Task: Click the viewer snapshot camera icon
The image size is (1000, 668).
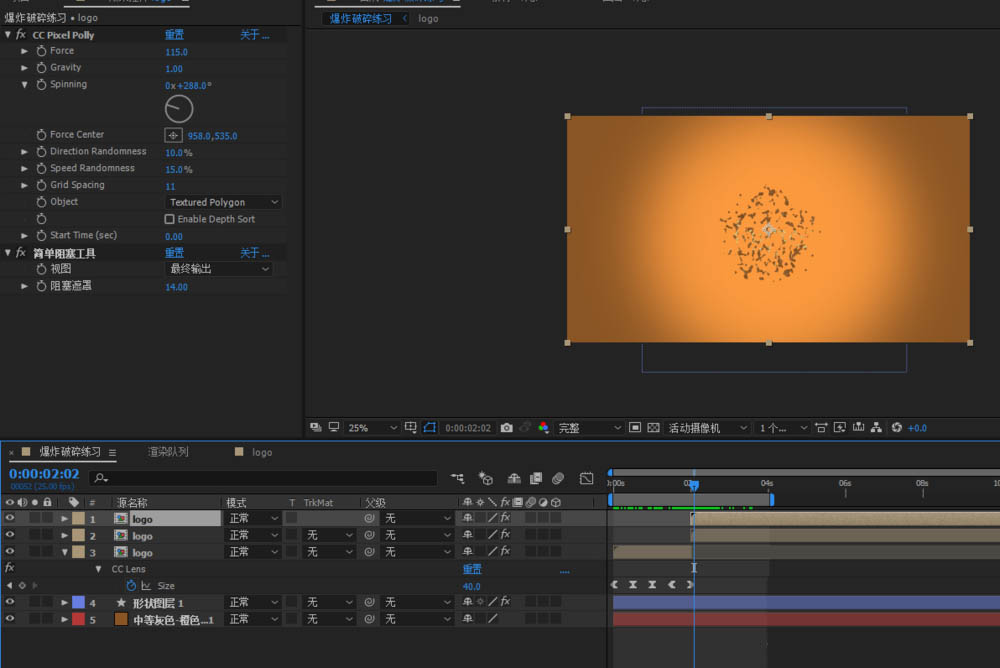Action: [x=506, y=428]
